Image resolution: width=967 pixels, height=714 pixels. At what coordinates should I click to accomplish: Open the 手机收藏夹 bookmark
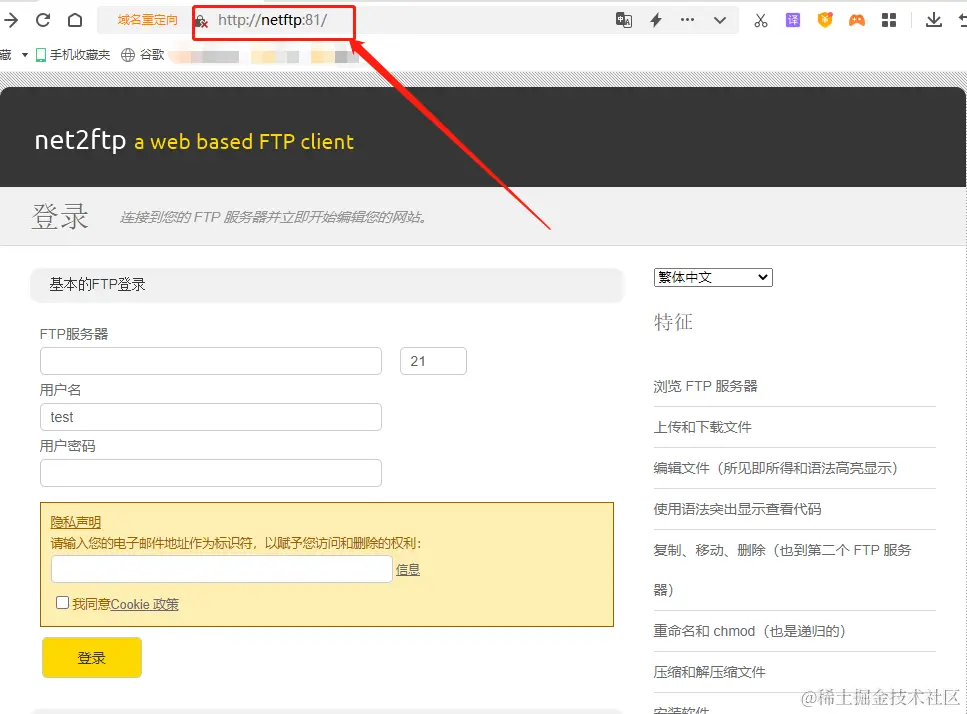click(x=73, y=55)
